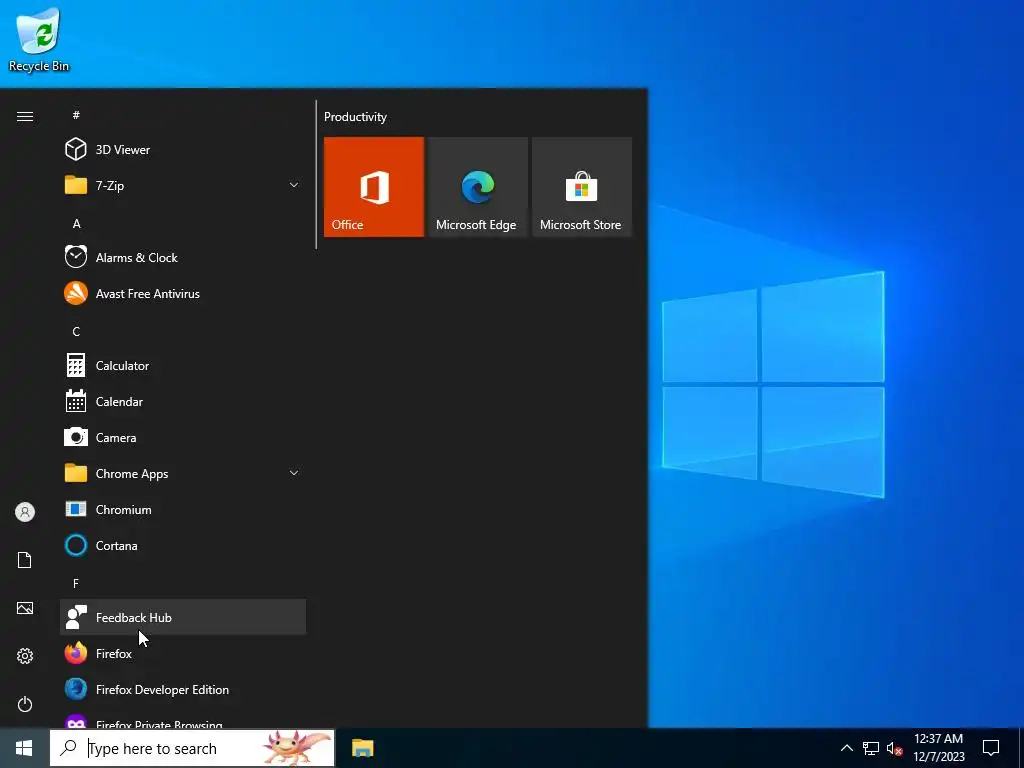Click the muted volume icon in tray
The height and width of the screenshot is (768, 1024).
click(894, 748)
